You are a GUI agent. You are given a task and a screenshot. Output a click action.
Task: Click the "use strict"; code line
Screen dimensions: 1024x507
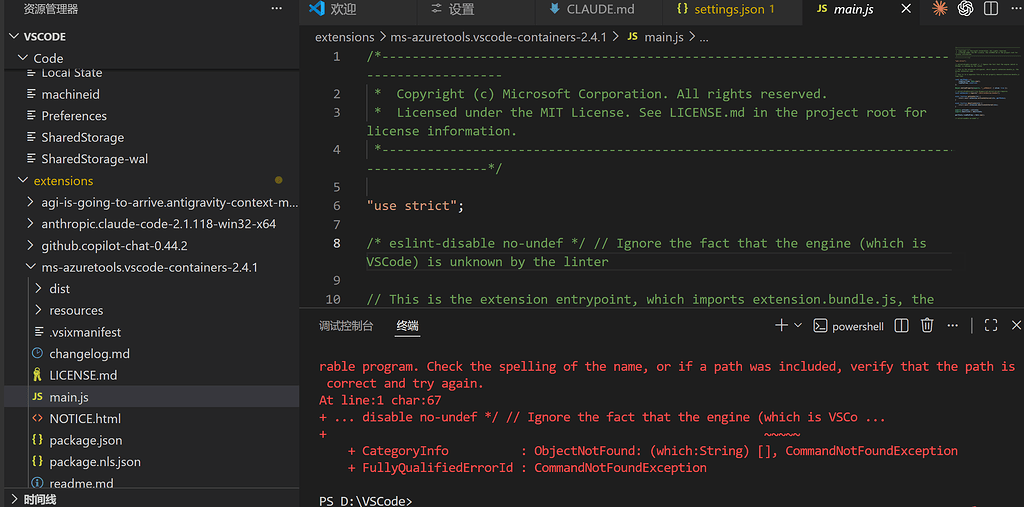click(415, 206)
